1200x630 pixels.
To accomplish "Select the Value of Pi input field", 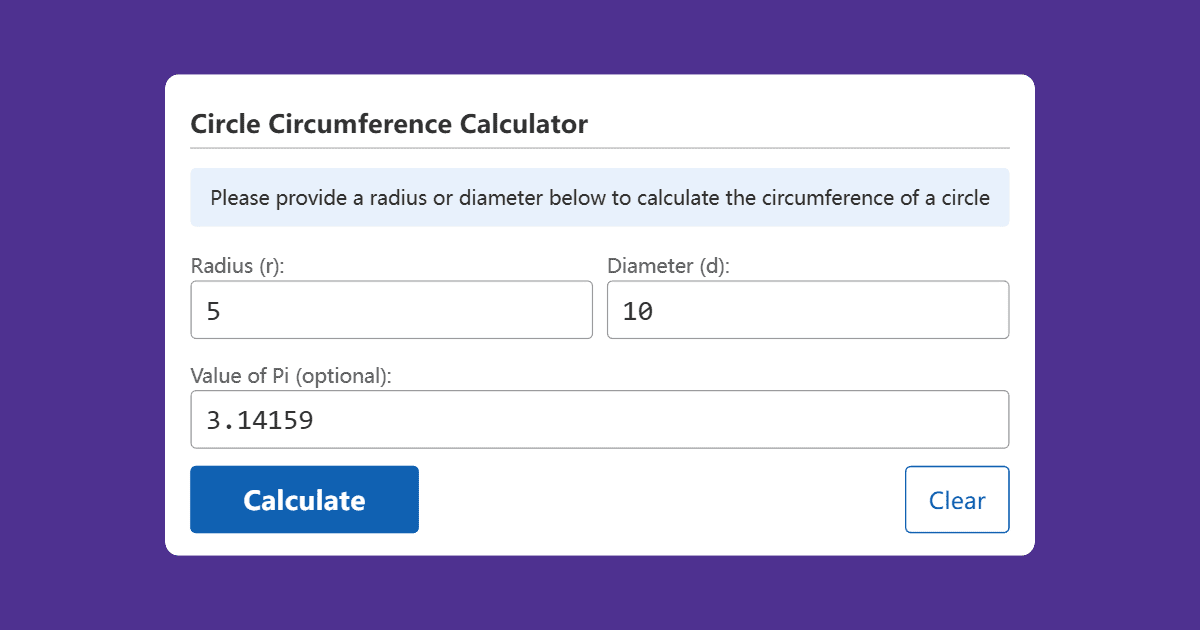I will [x=600, y=419].
